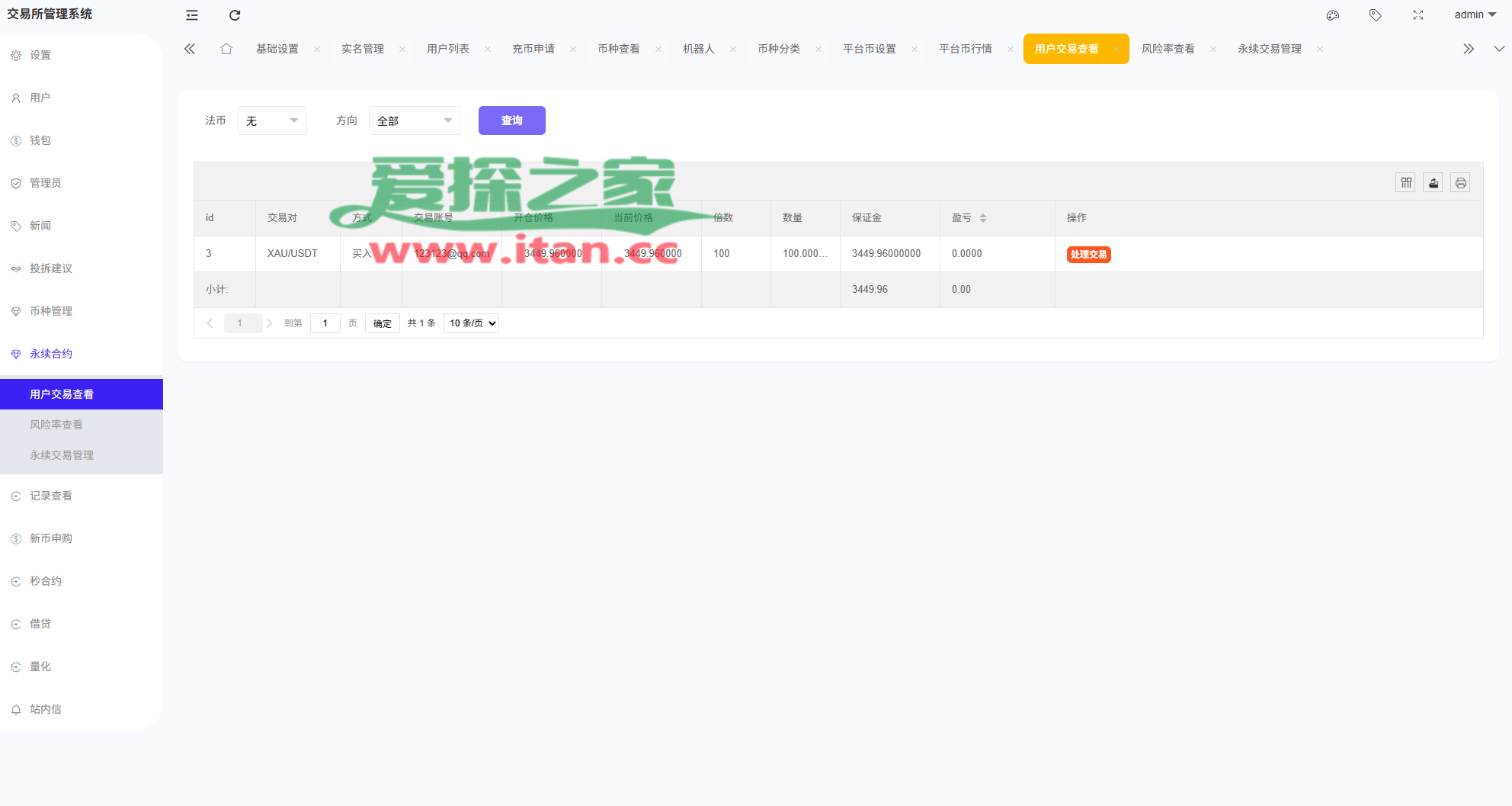Click the 处理交易 button in row 3
Image resolution: width=1512 pixels, height=806 pixels.
click(x=1088, y=255)
